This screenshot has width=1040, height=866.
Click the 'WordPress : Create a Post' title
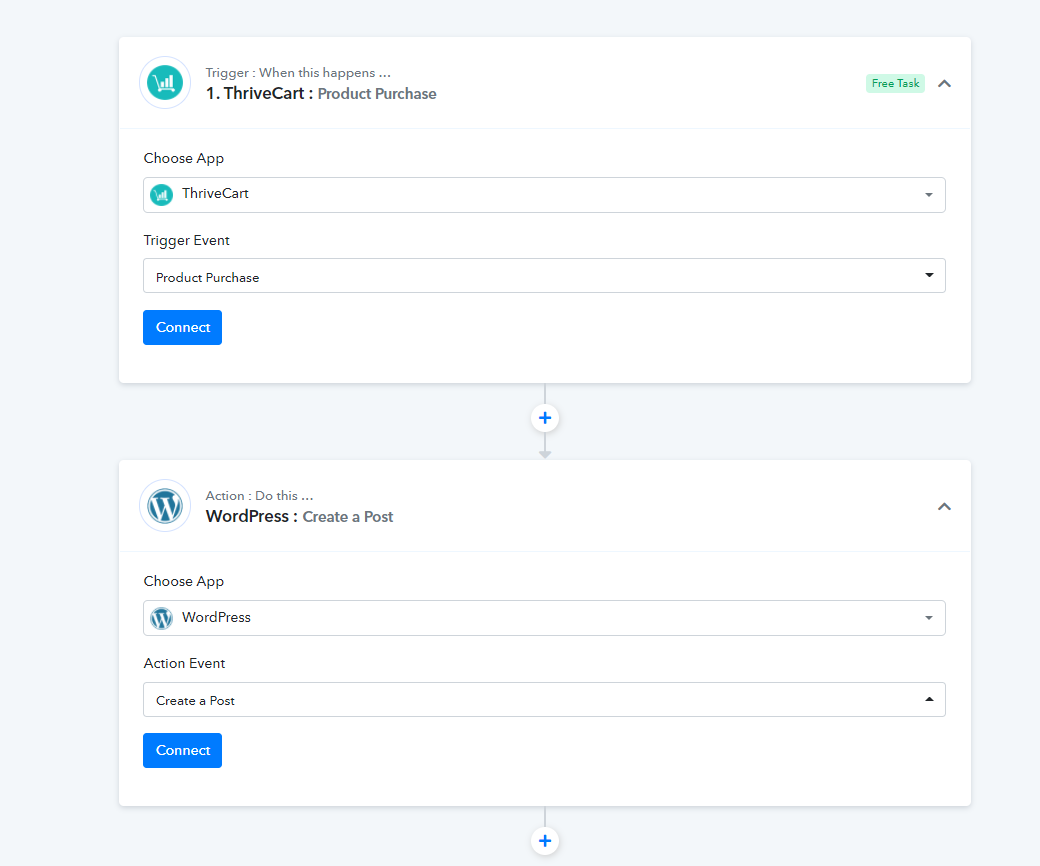[299, 517]
